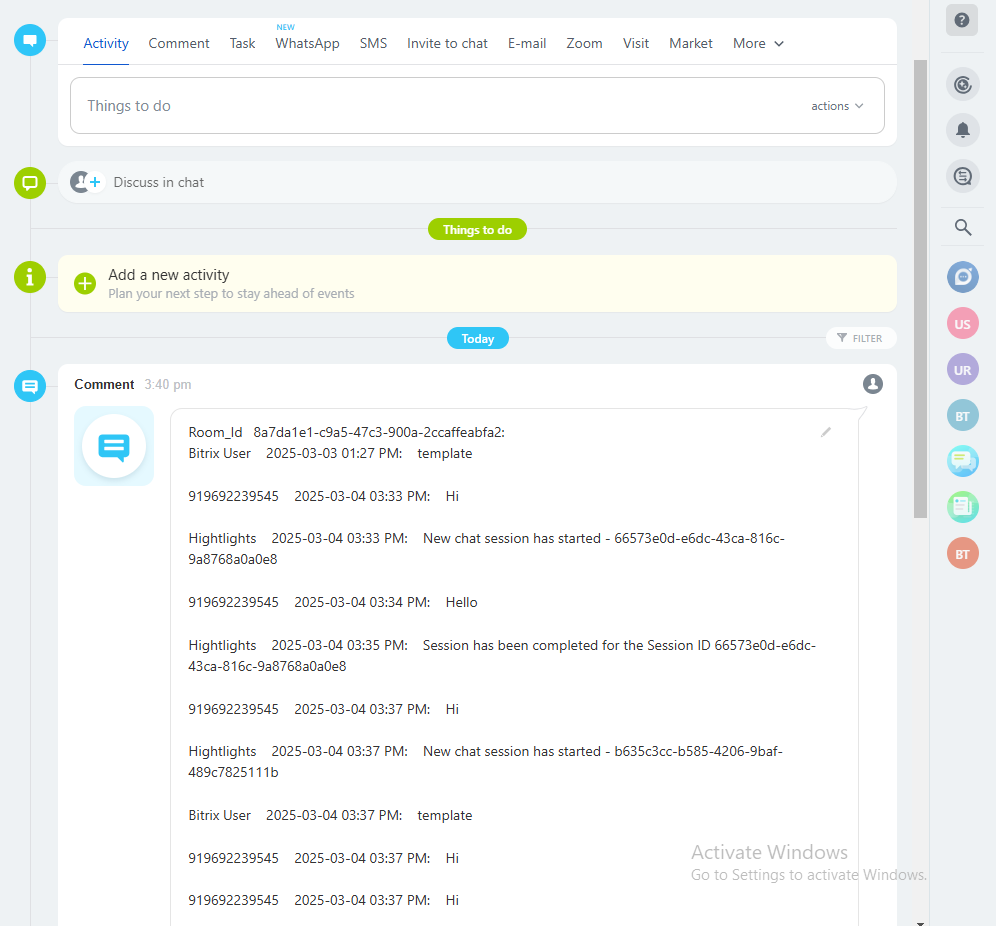
Task: Click the green plus Add a new activity icon
Action: [84, 284]
